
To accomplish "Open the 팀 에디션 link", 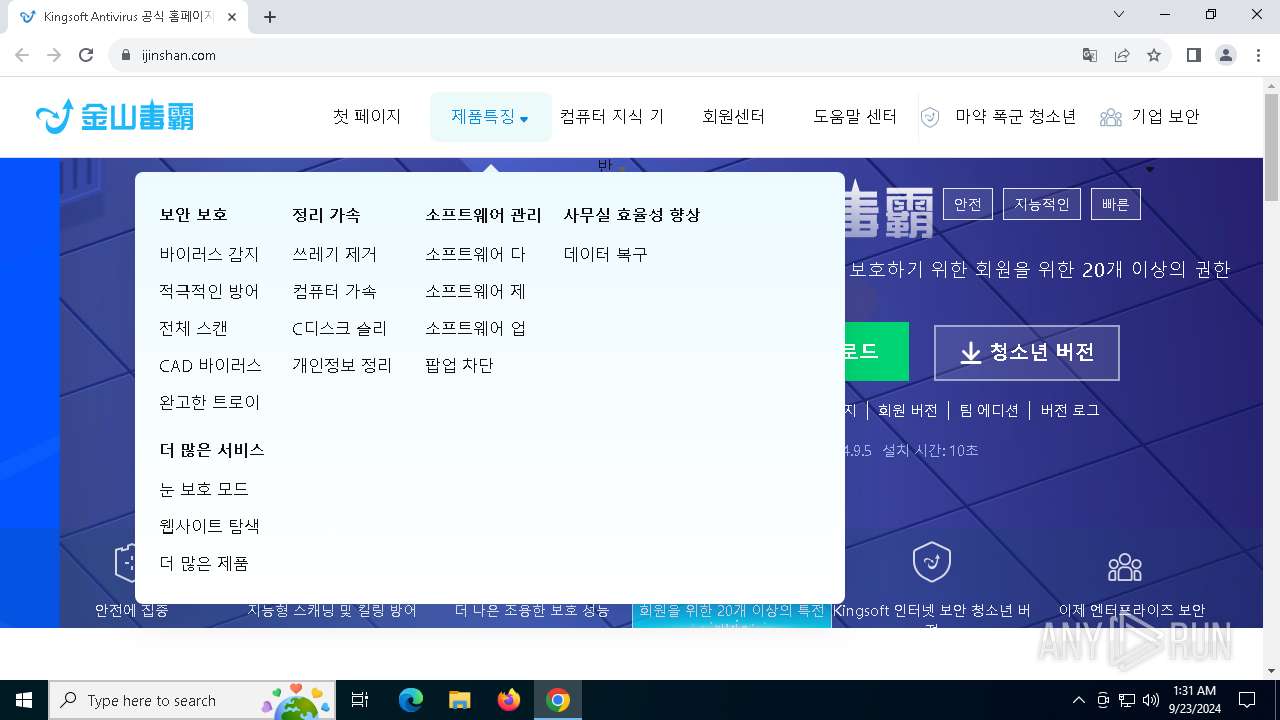I will (x=989, y=410).
